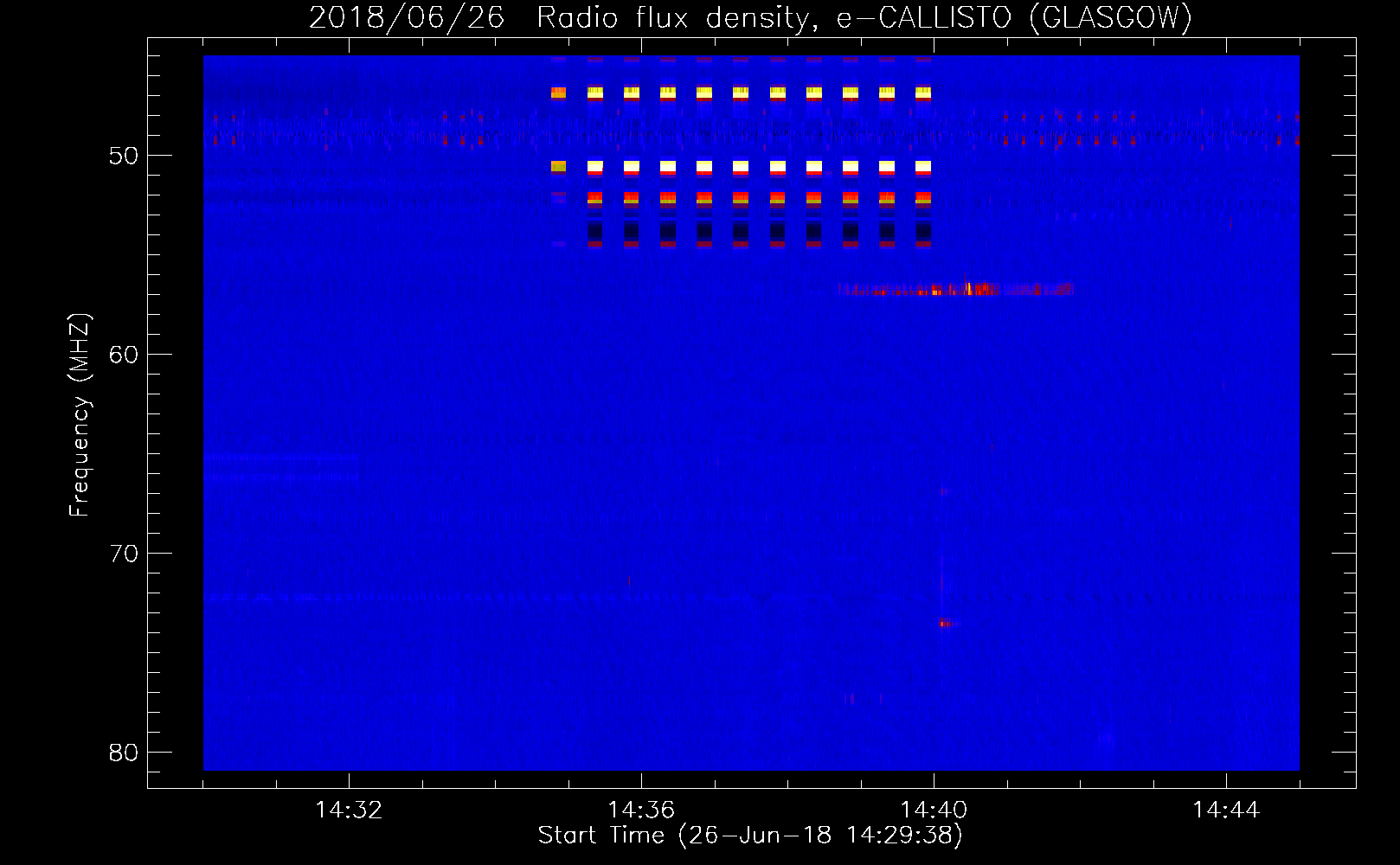Click the 'Frequency (MHZ)' axis label
This screenshot has width=1400, height=865.
point(80,415)
